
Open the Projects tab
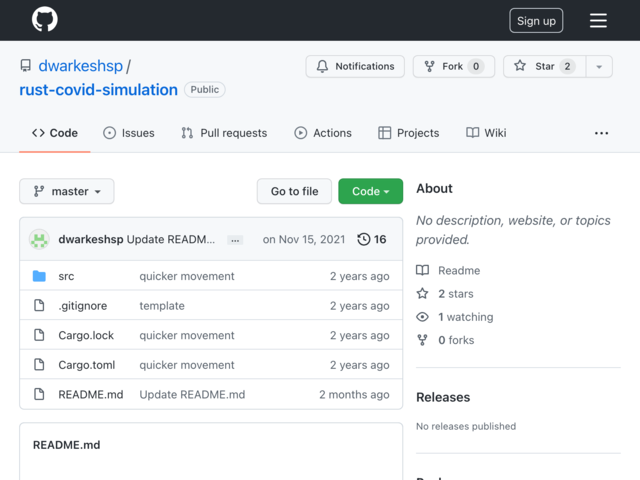pos(409,133)
